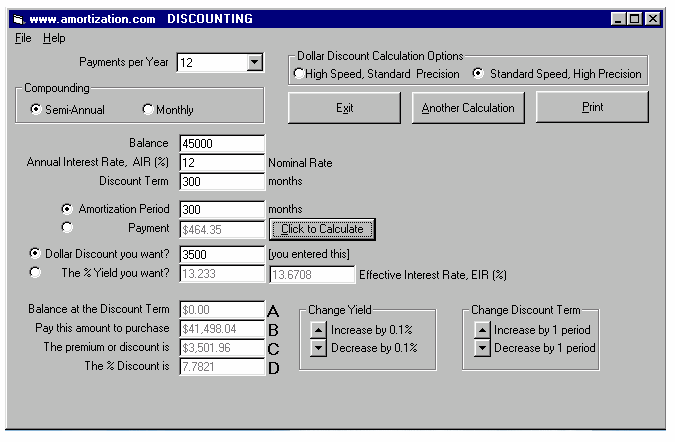The image size is (675, 442).
Task: Click the Another Calculation button
Action: (x=468, y=108)
